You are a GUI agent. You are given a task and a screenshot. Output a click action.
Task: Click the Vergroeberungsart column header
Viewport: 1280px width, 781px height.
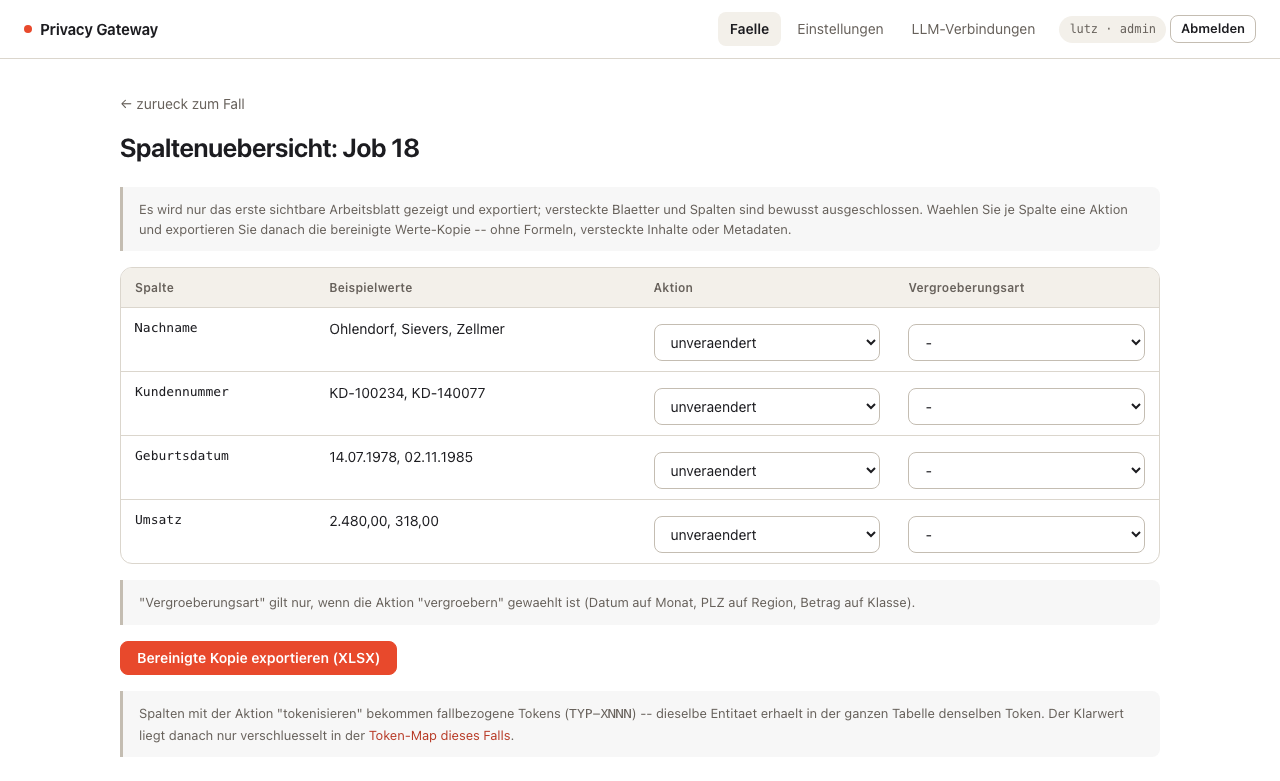pos(966,287)
